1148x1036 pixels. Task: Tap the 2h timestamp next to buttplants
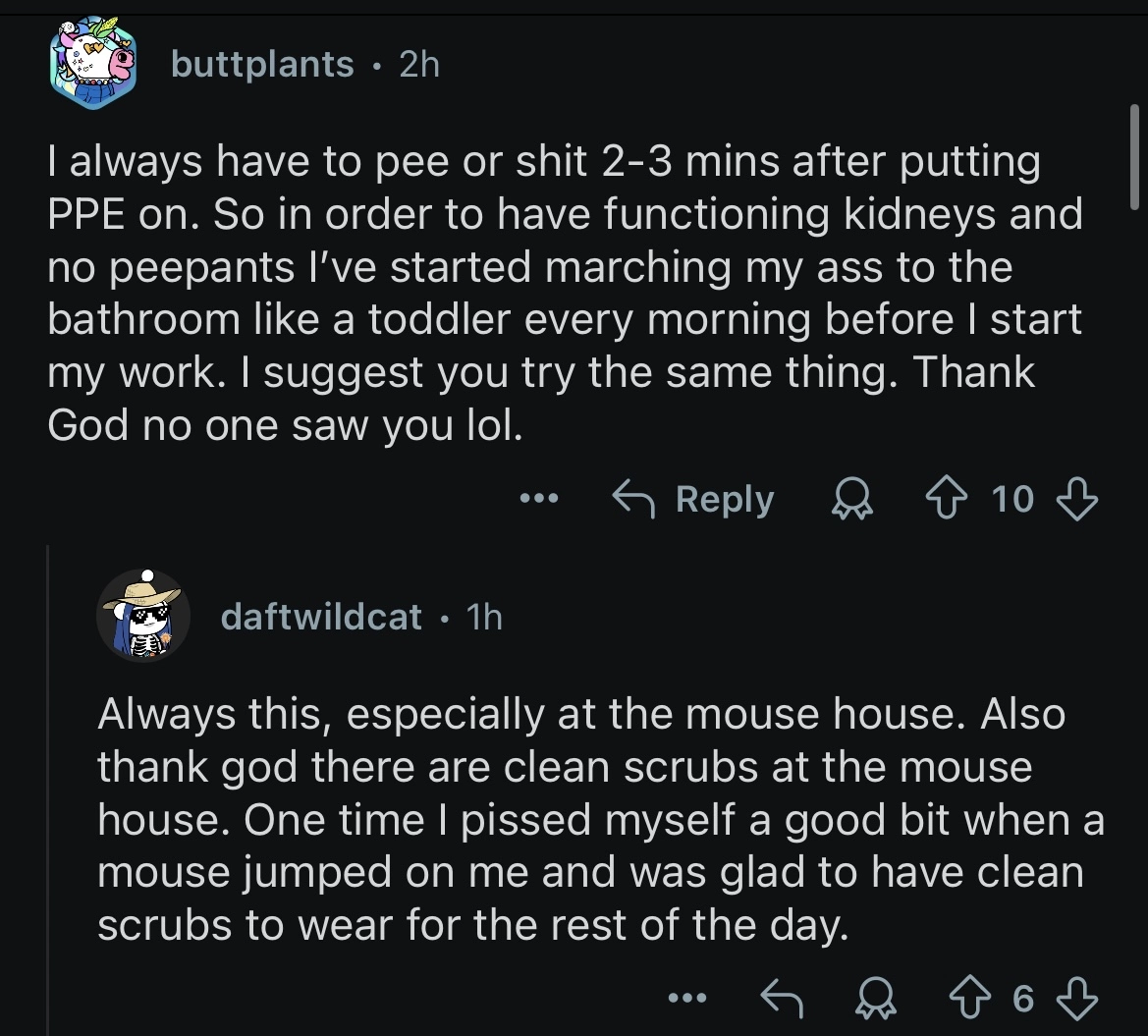coord(419,65)
